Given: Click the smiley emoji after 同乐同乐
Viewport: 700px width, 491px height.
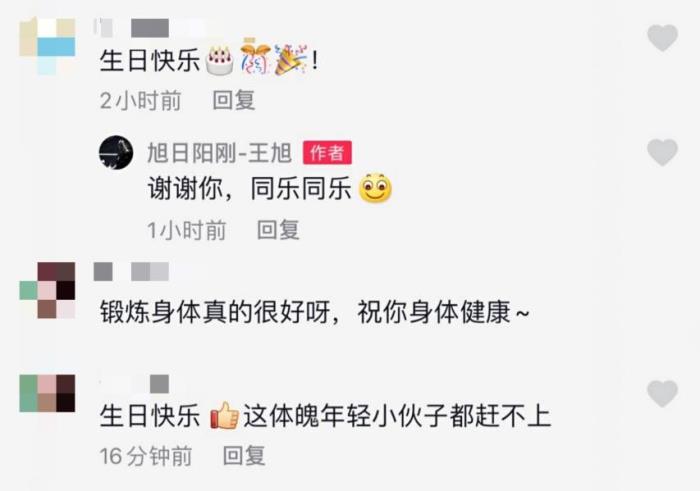Looking at the screenshot, I should tap(375, 188).
